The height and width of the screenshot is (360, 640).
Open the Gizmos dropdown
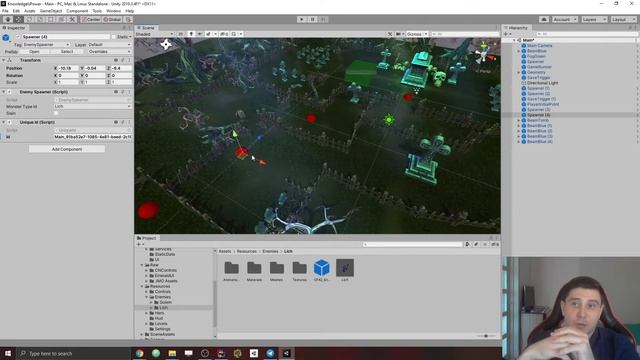click(x=417, y=34)
